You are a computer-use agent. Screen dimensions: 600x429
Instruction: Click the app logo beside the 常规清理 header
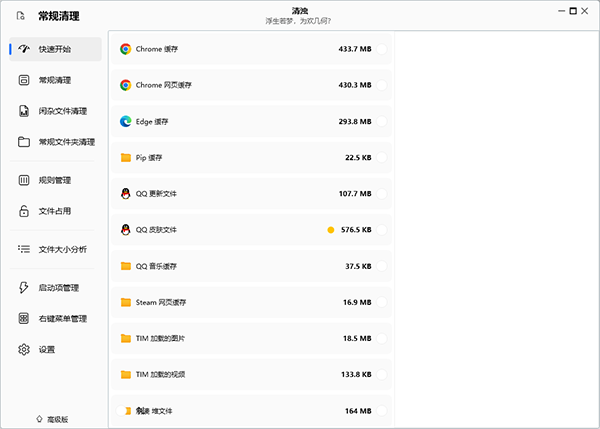21,16
